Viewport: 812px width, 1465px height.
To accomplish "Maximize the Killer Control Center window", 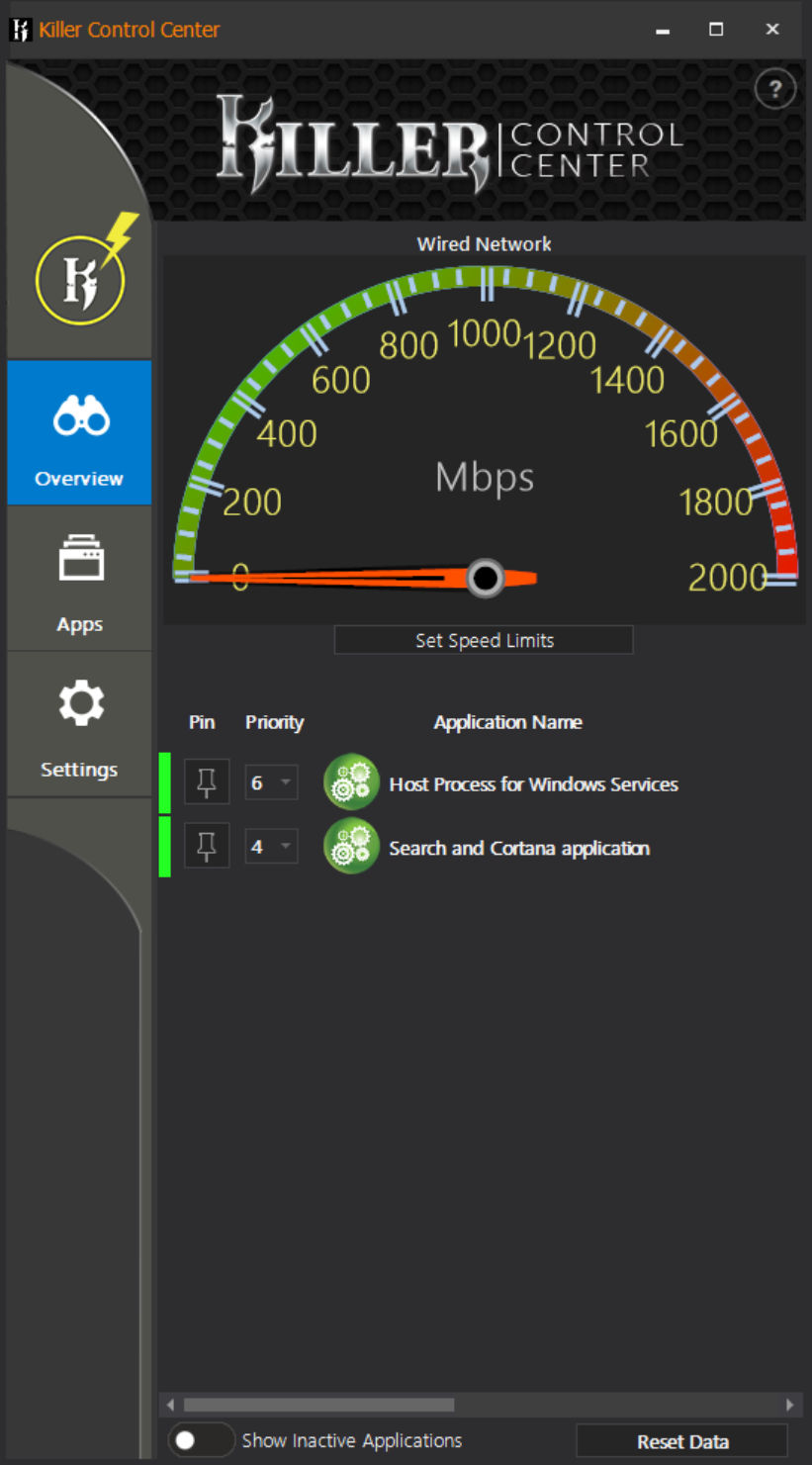I will pos(716,30).
